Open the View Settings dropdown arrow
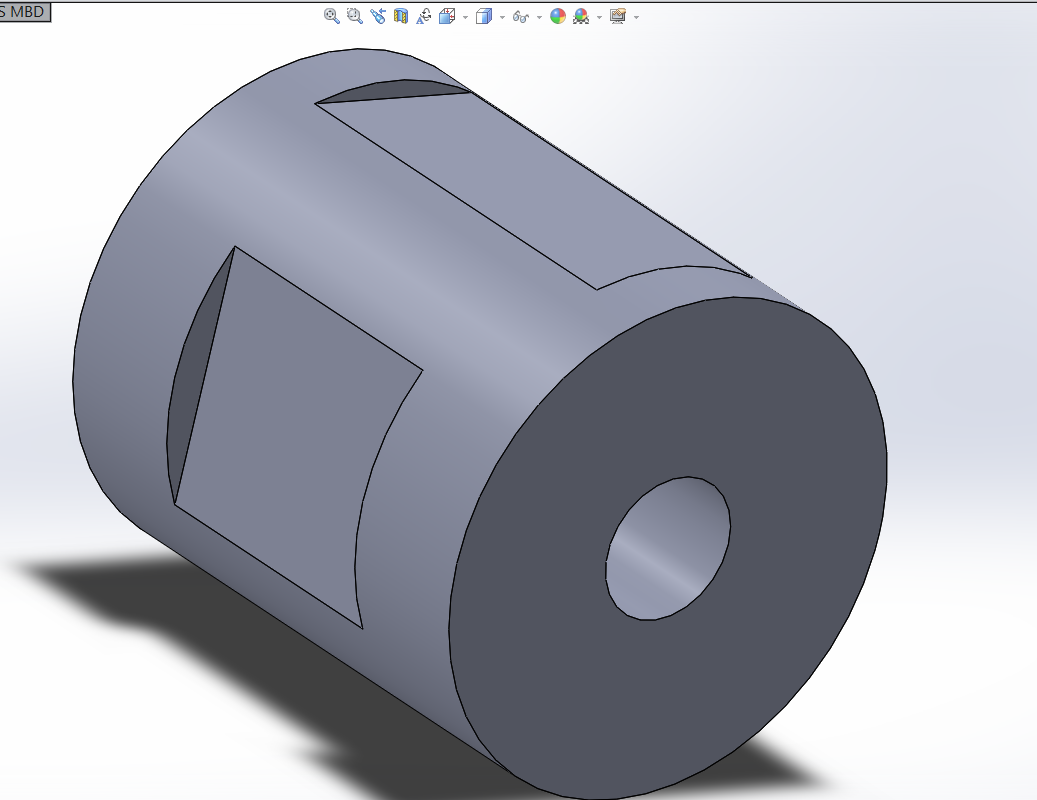 click(636, 17)
